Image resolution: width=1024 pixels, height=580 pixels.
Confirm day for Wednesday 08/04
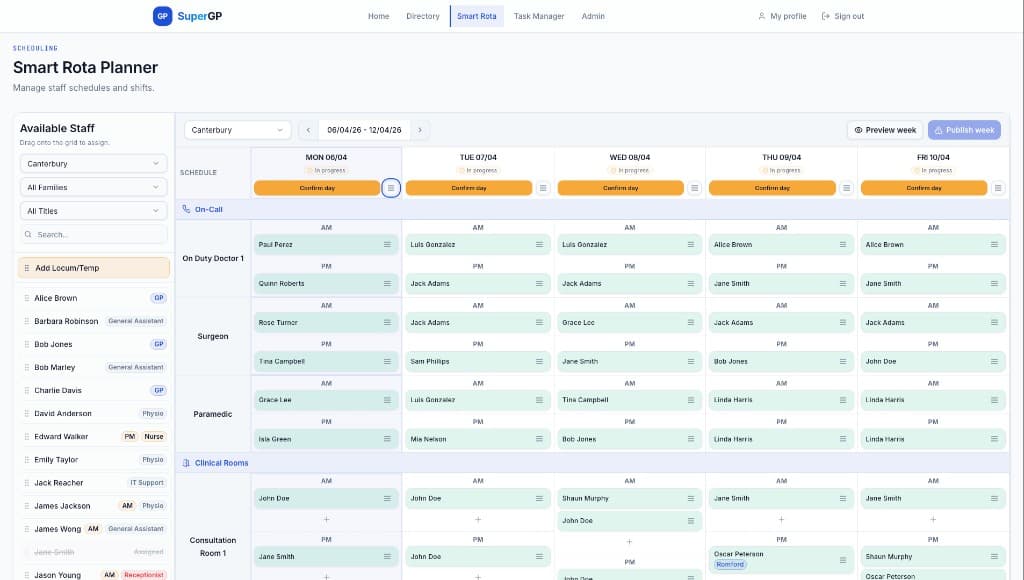(620, 188)
